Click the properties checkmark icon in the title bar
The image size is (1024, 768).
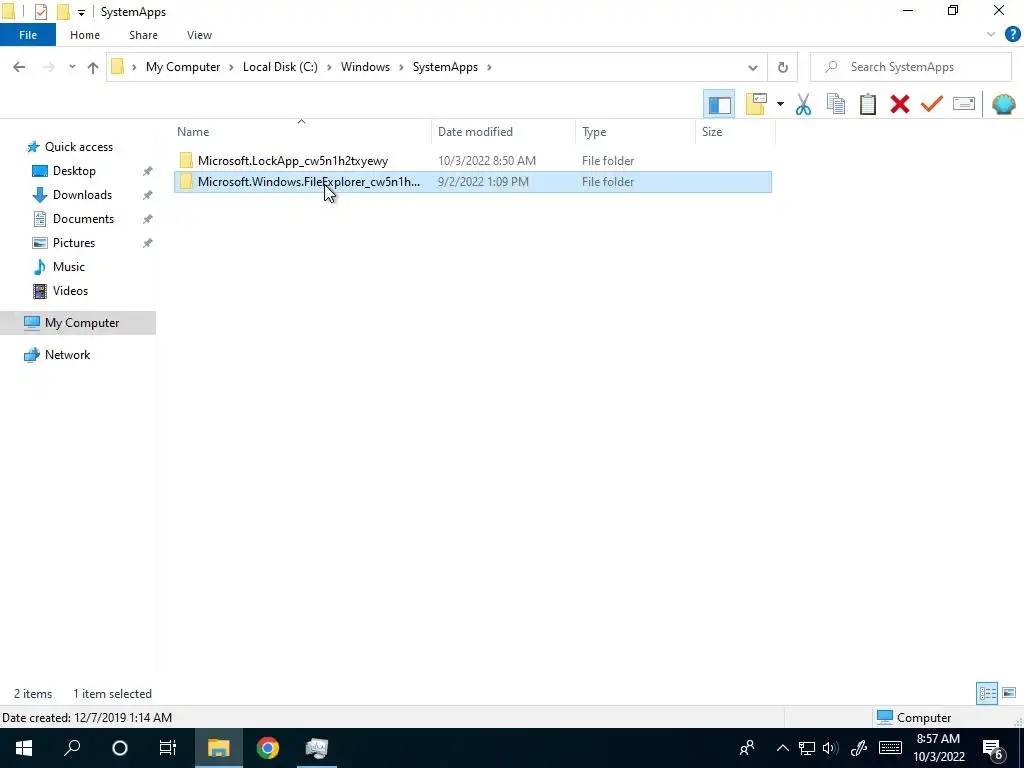tap(40, 12)
